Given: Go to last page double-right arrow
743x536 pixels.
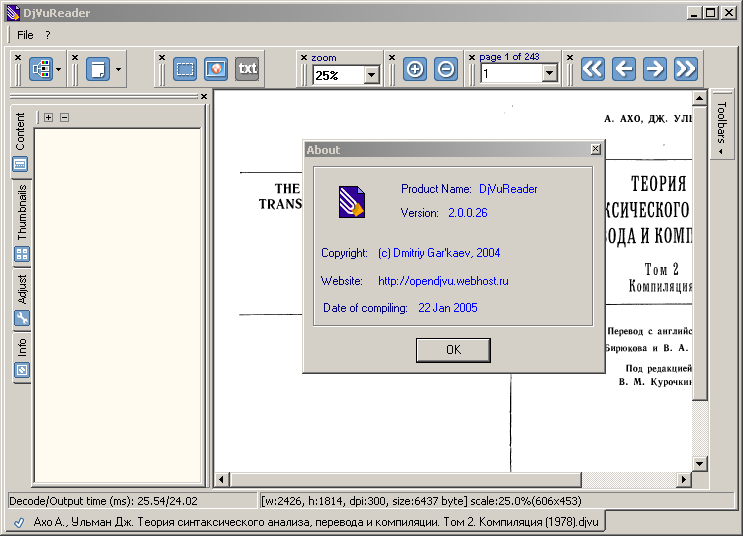Looking at the screenshot, I should tap(686, 69).
